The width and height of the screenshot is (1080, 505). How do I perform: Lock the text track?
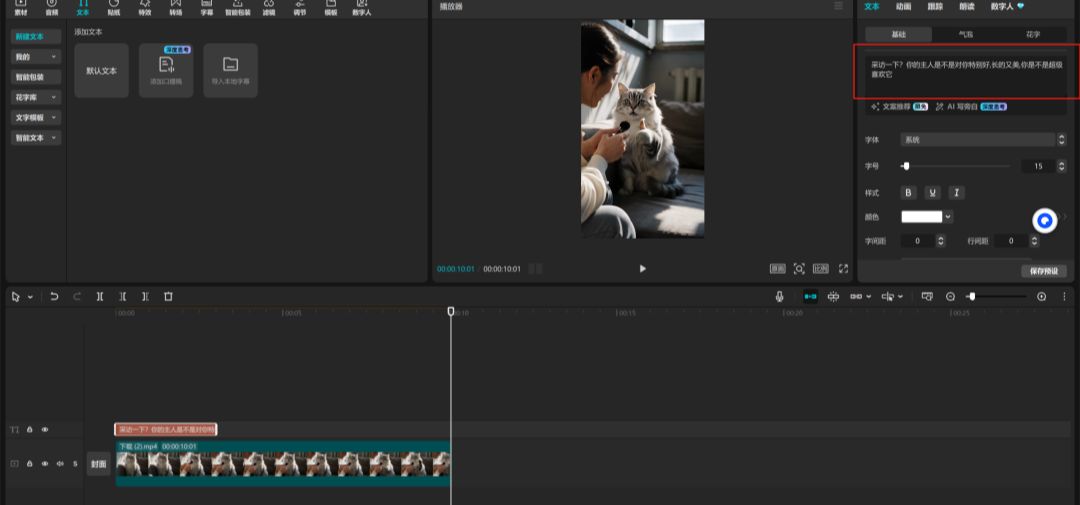[x=30, y=429]
